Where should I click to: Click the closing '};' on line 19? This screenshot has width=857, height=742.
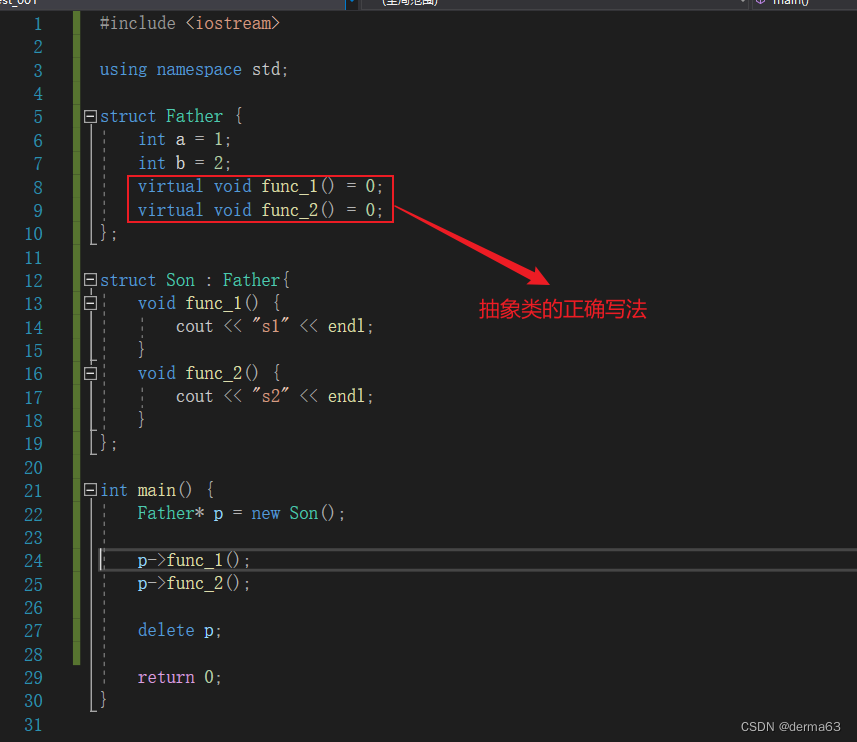[x=108, y=443]
